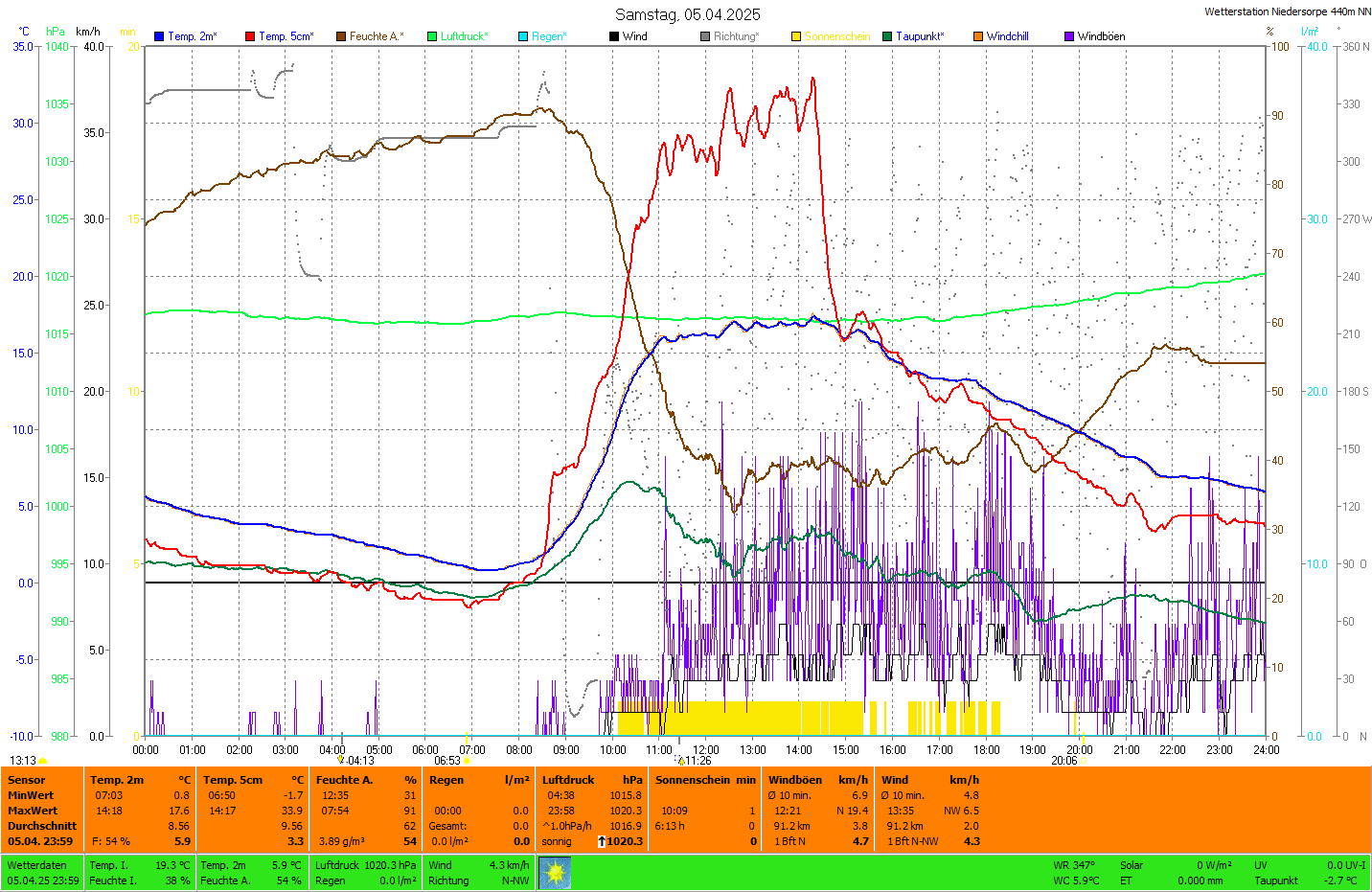Click the Windchill legend label
1372x892 pixels.
[x=1007, y=36]
